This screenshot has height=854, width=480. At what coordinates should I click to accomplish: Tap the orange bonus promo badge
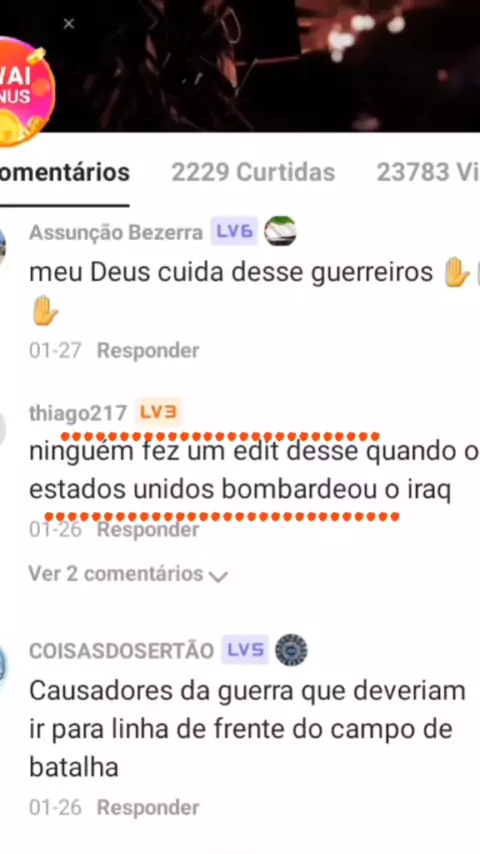pyautogui.click(x=25, y=90)
